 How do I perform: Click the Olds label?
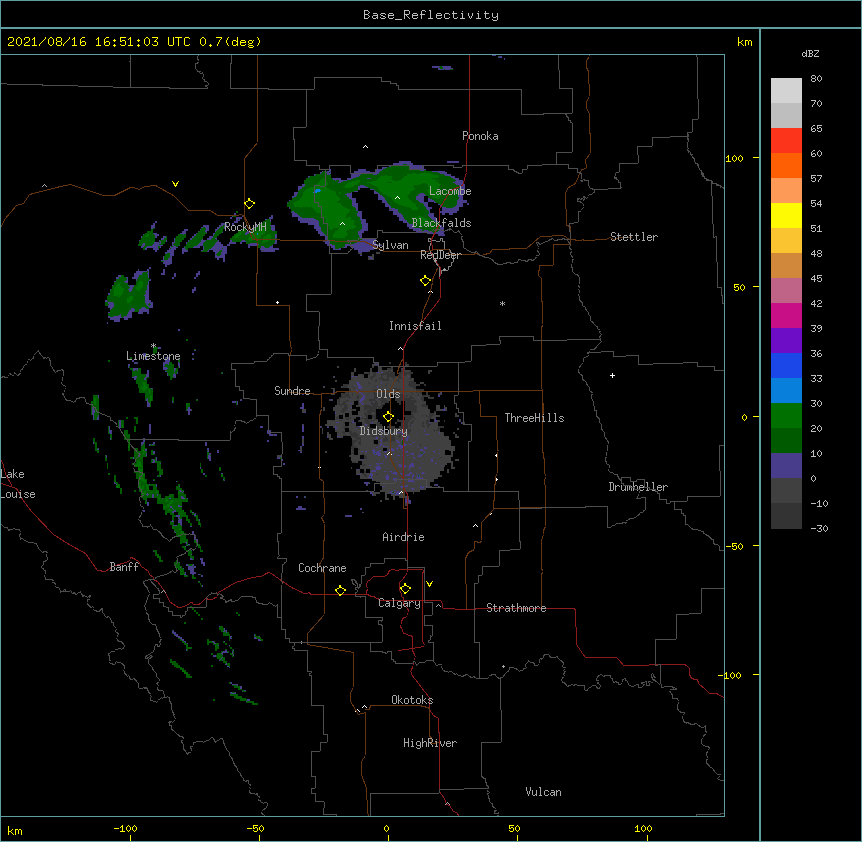(x=388, y=394)
